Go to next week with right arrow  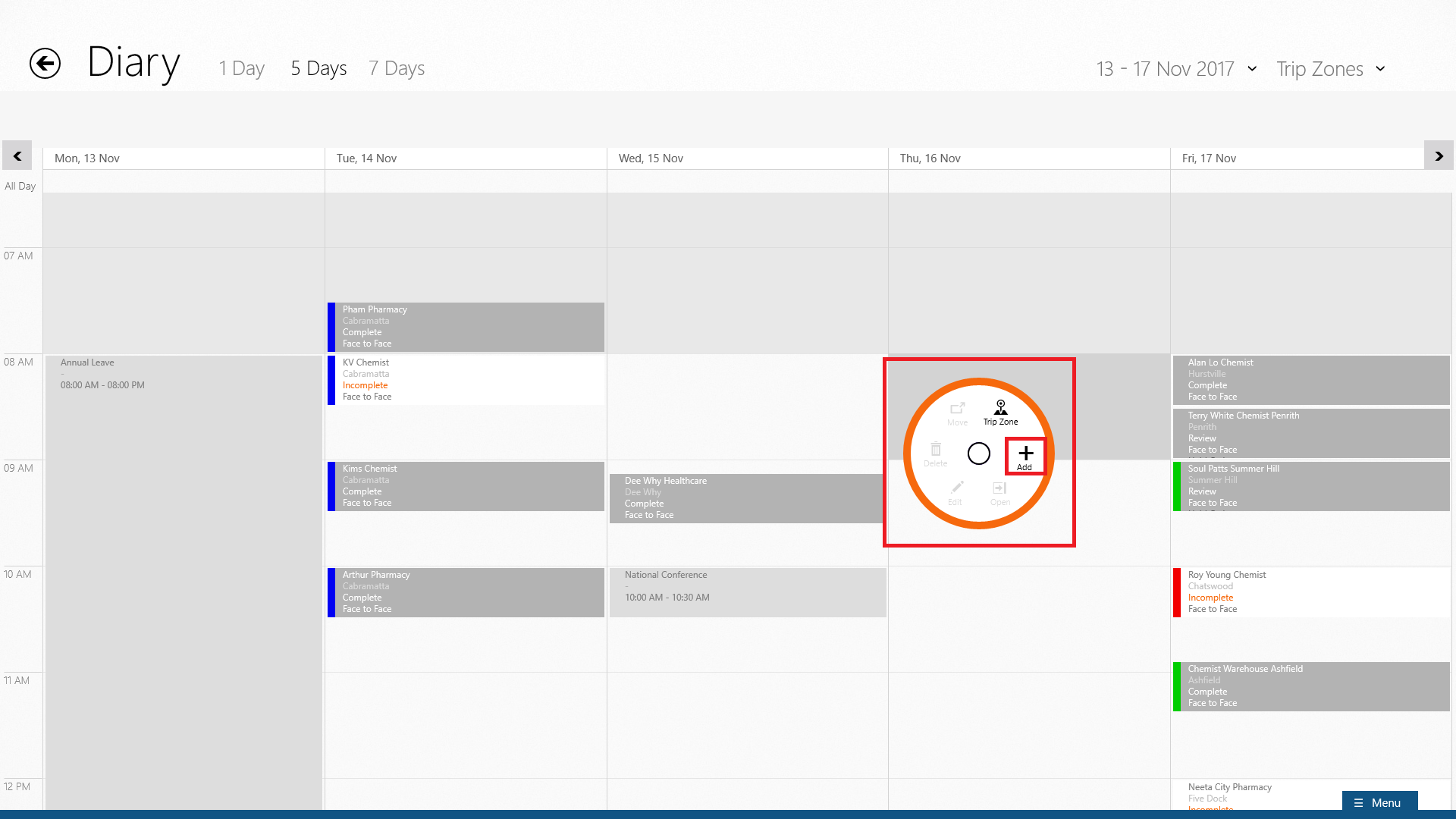point(1439,156)
